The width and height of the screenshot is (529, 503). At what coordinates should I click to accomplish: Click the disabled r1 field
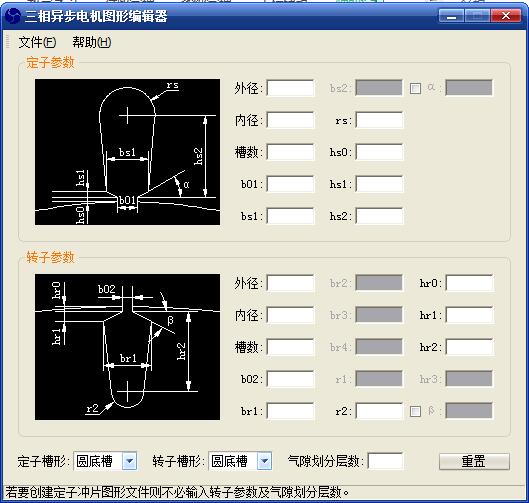coord(379,379)
